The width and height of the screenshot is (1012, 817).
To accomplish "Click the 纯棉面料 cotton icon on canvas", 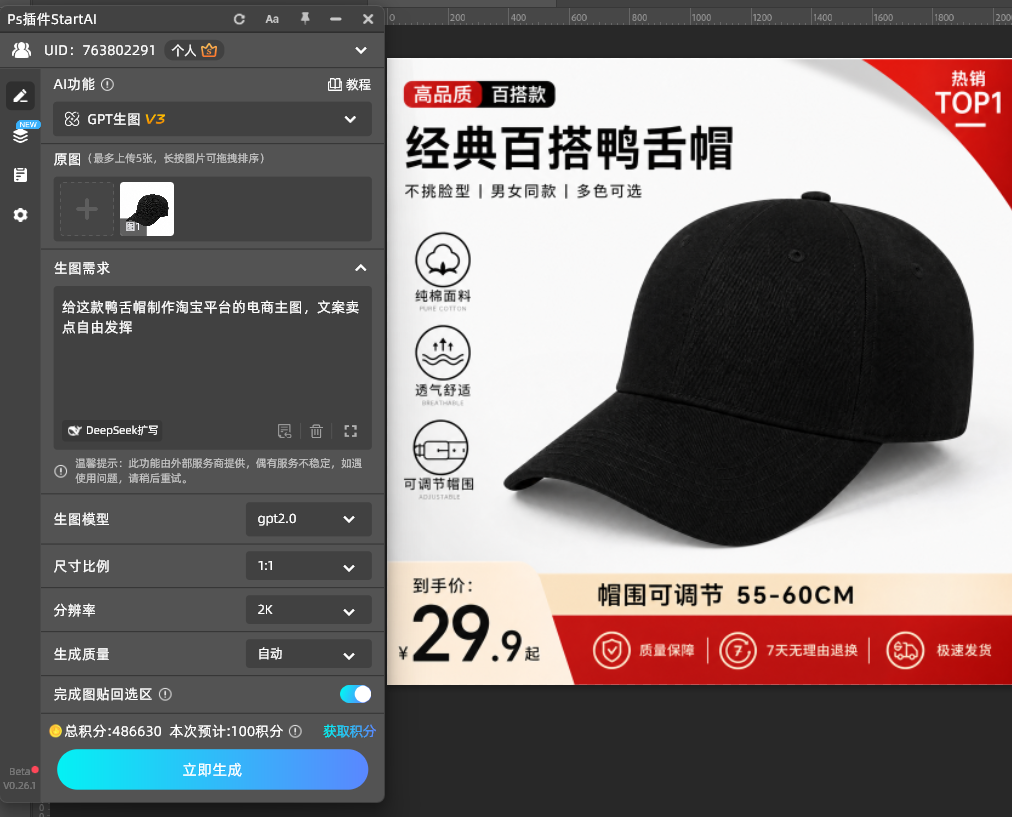I will 443,260.
